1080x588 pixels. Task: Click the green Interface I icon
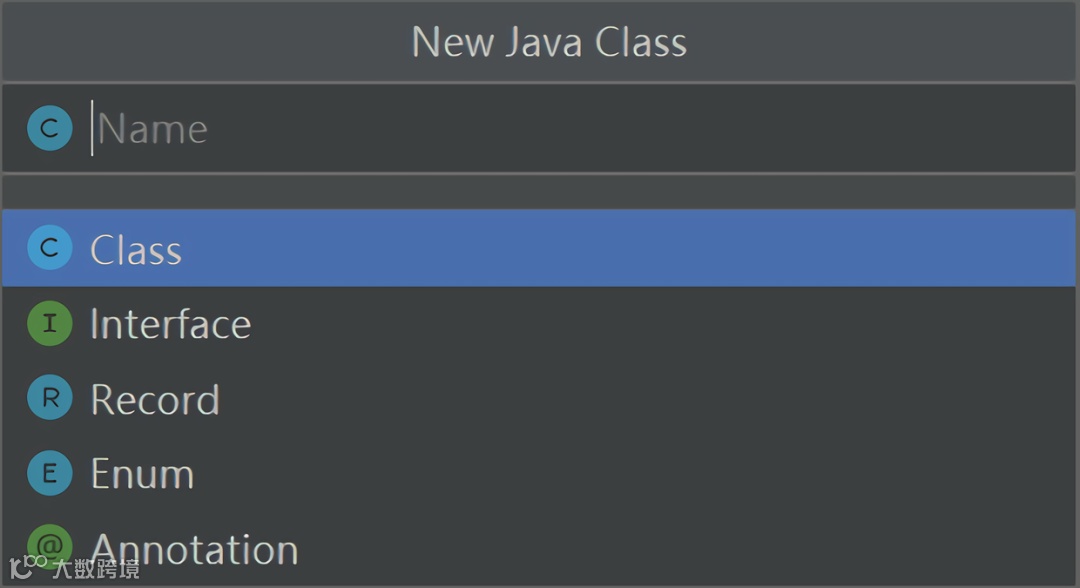(49, 324)
